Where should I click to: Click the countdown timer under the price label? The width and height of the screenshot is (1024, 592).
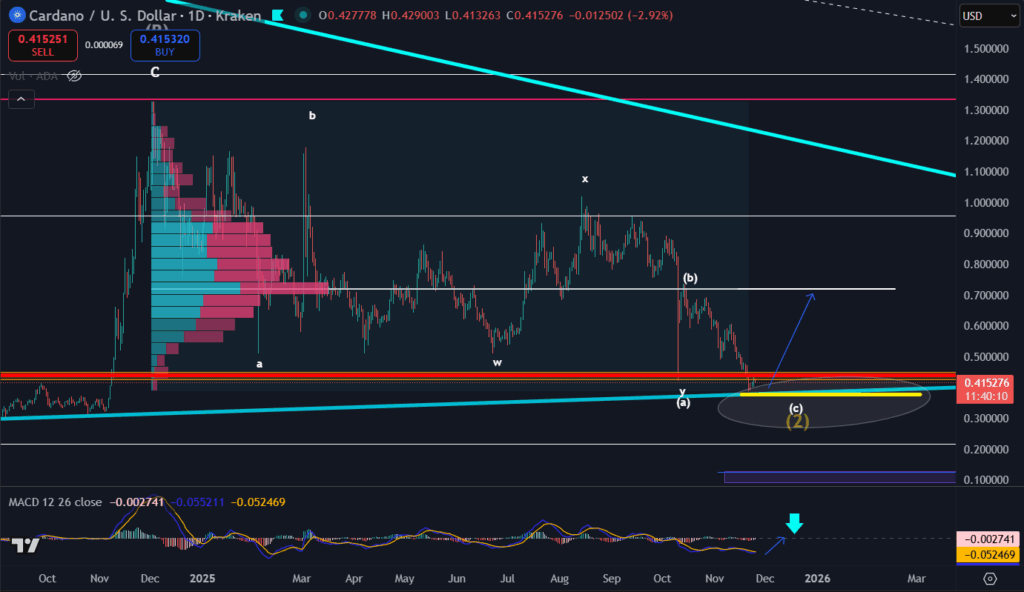(986, 395)
